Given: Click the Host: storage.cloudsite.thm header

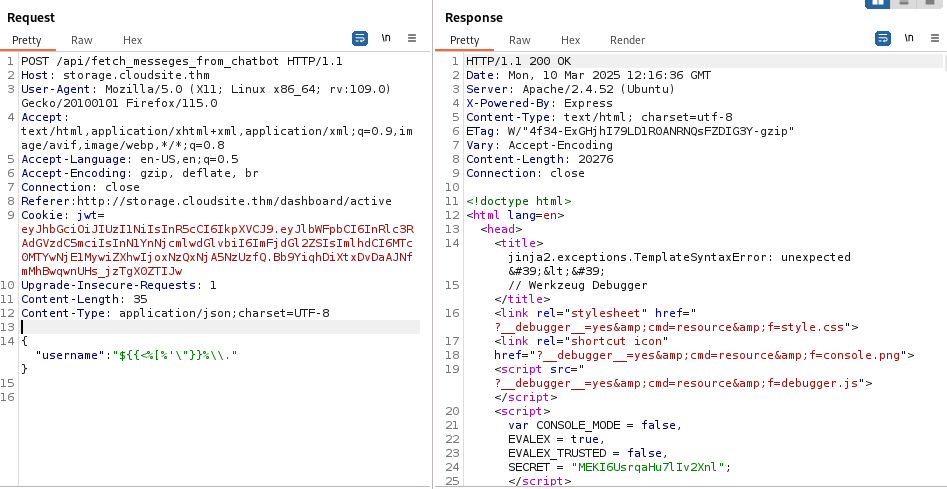Looking at the screenshot, I should [115, 75].
